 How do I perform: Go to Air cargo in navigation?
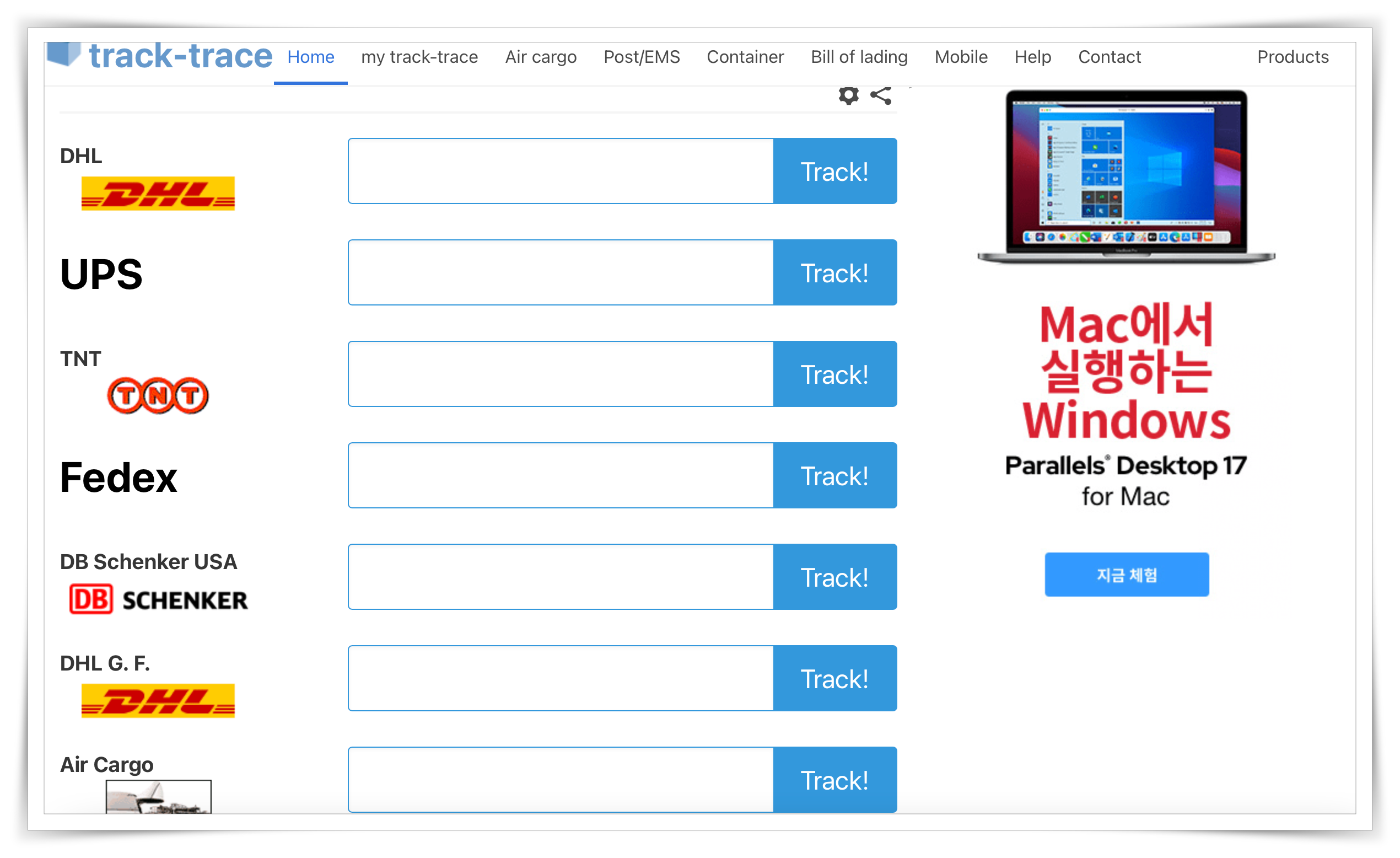click(x=540, y=57)
